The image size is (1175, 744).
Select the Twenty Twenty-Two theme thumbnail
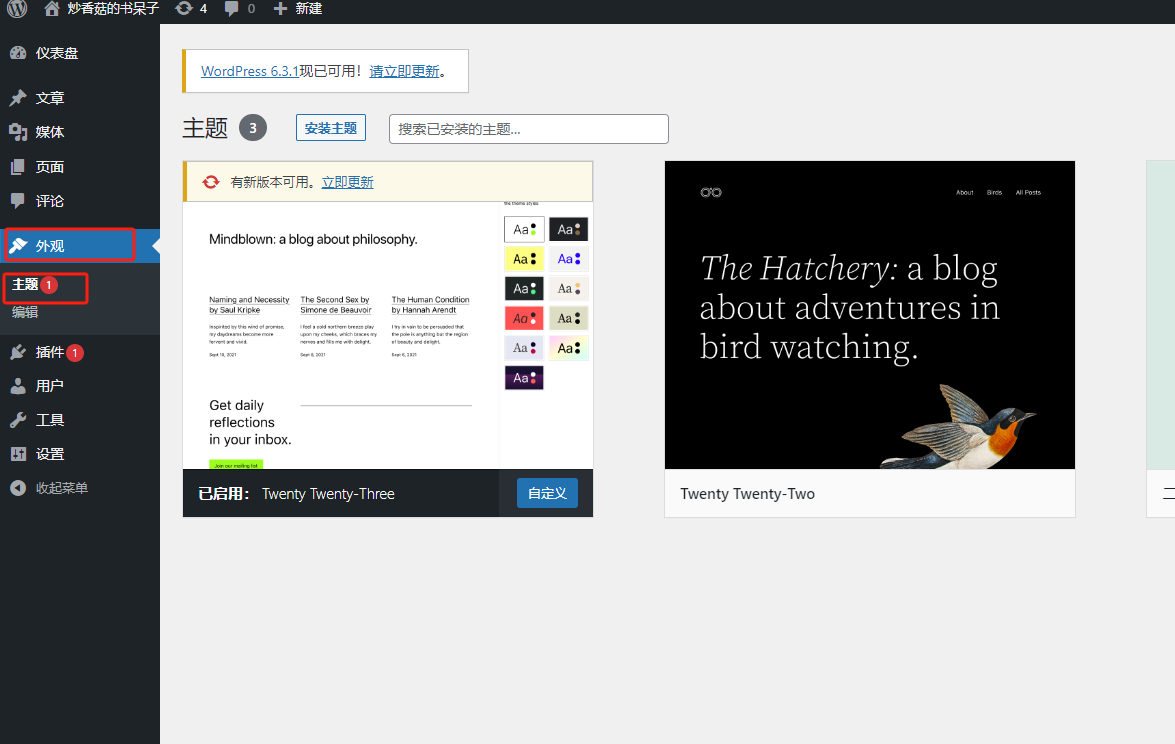(x=869, y=315)
